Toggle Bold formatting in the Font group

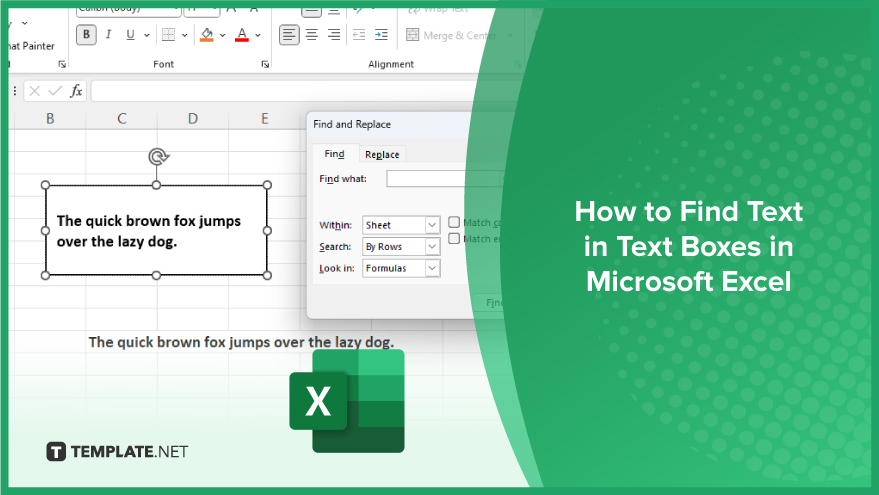pos(86,35)
